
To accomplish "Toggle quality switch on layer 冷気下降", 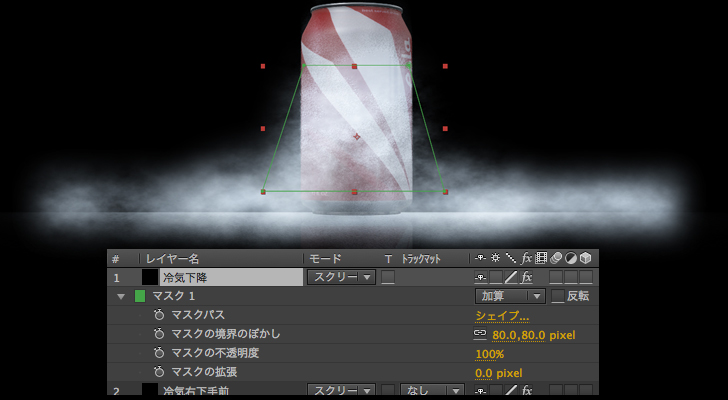I will 510,277.
